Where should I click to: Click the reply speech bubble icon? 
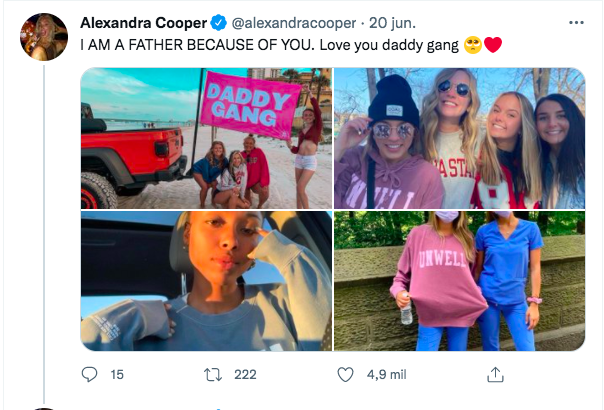pyautogui.click(x=89, y=375)
